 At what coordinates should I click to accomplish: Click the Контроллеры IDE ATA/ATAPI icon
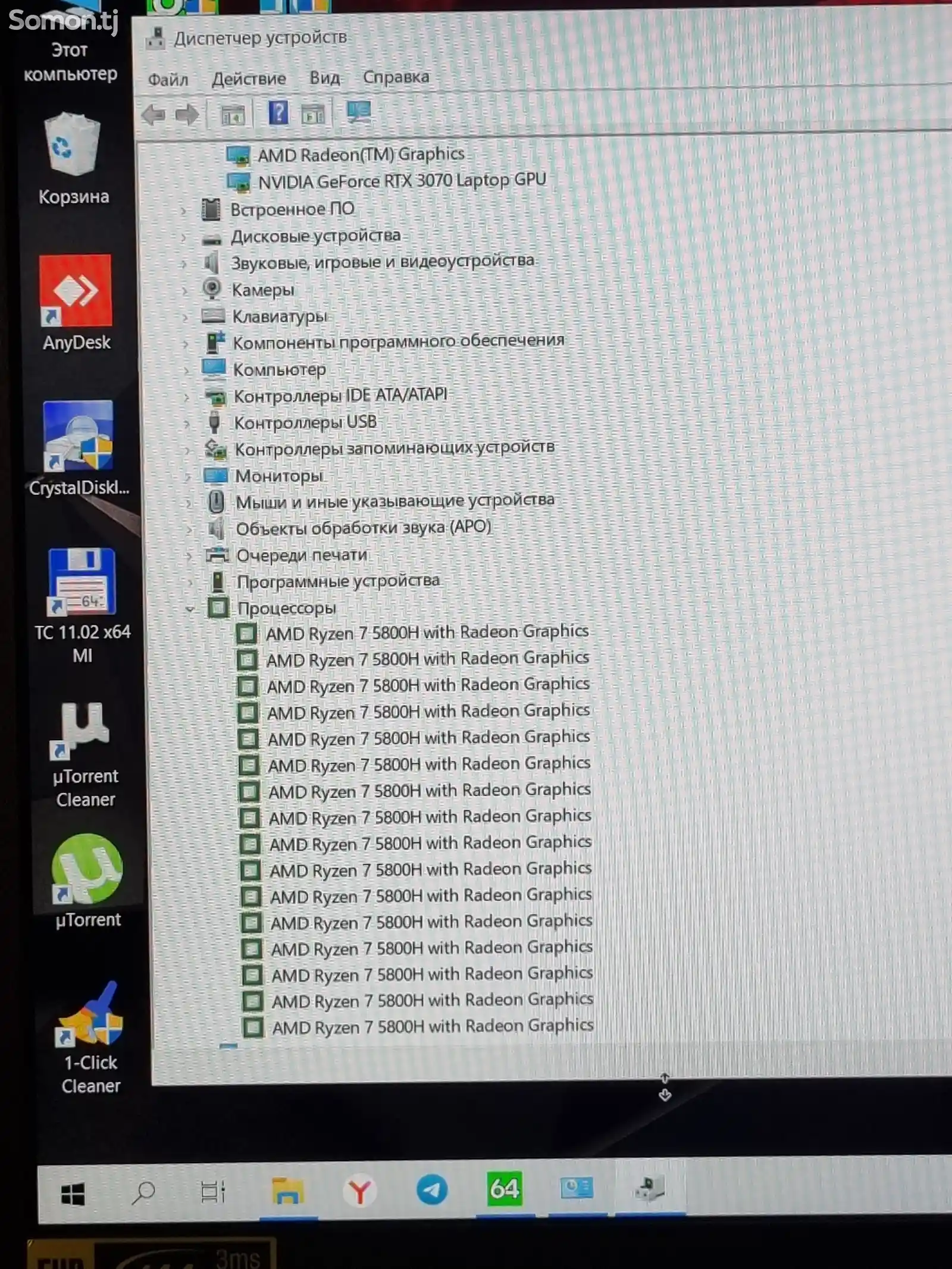pos(215,396)
